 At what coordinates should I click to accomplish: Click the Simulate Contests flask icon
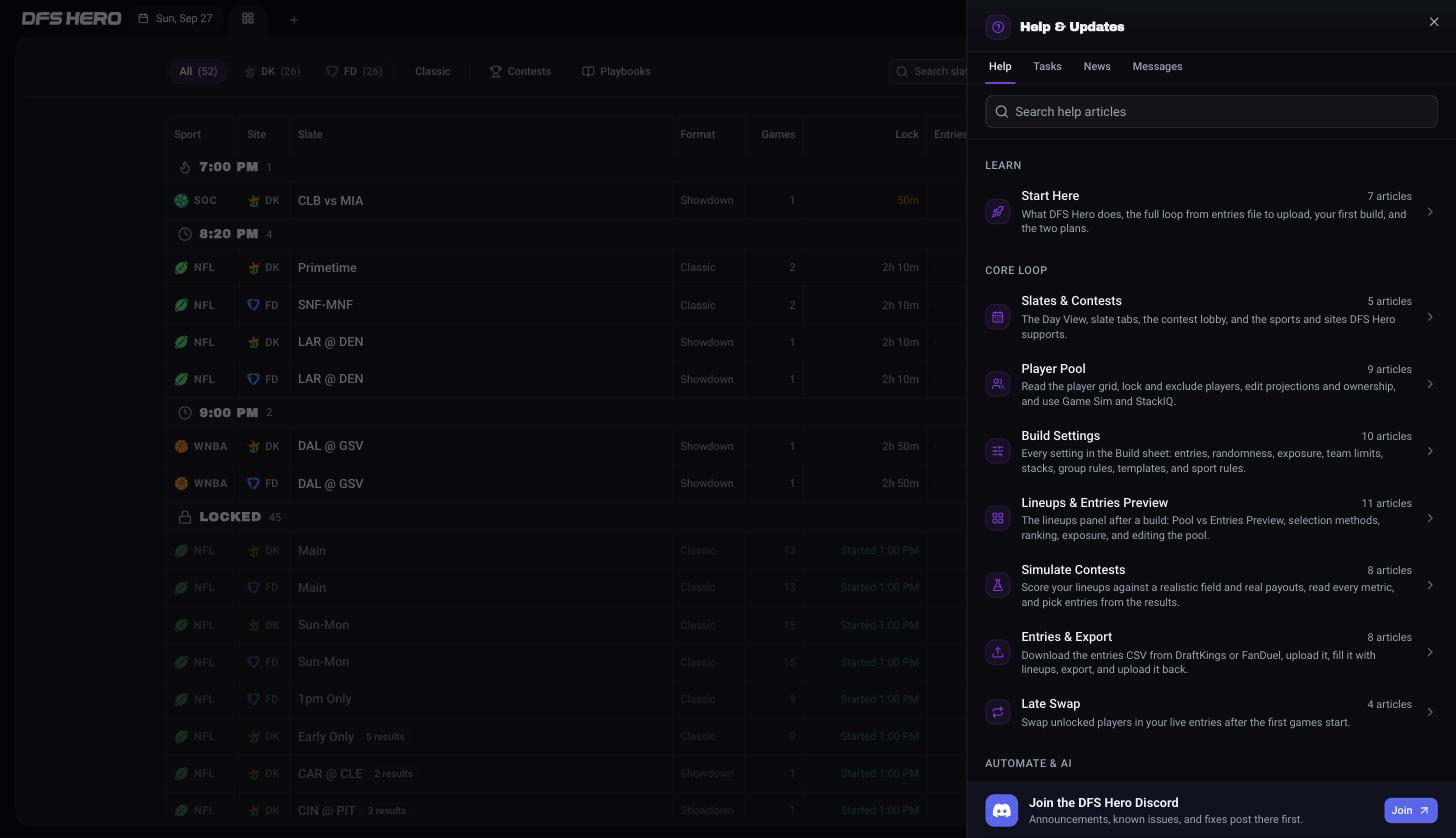pyautogui.click(x=997, y=585)
